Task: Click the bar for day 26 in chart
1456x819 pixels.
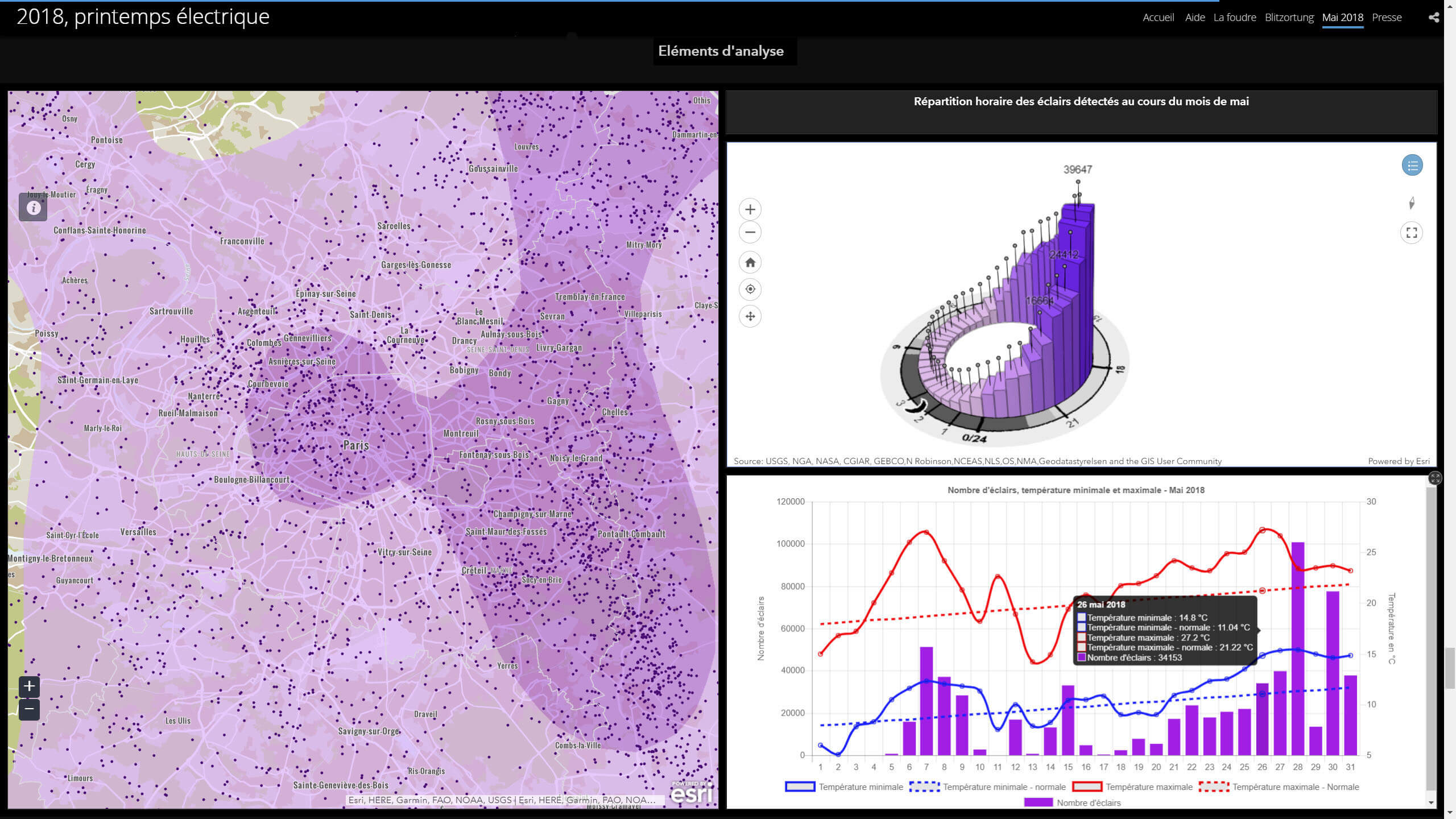Action: tap(1262, 719)
